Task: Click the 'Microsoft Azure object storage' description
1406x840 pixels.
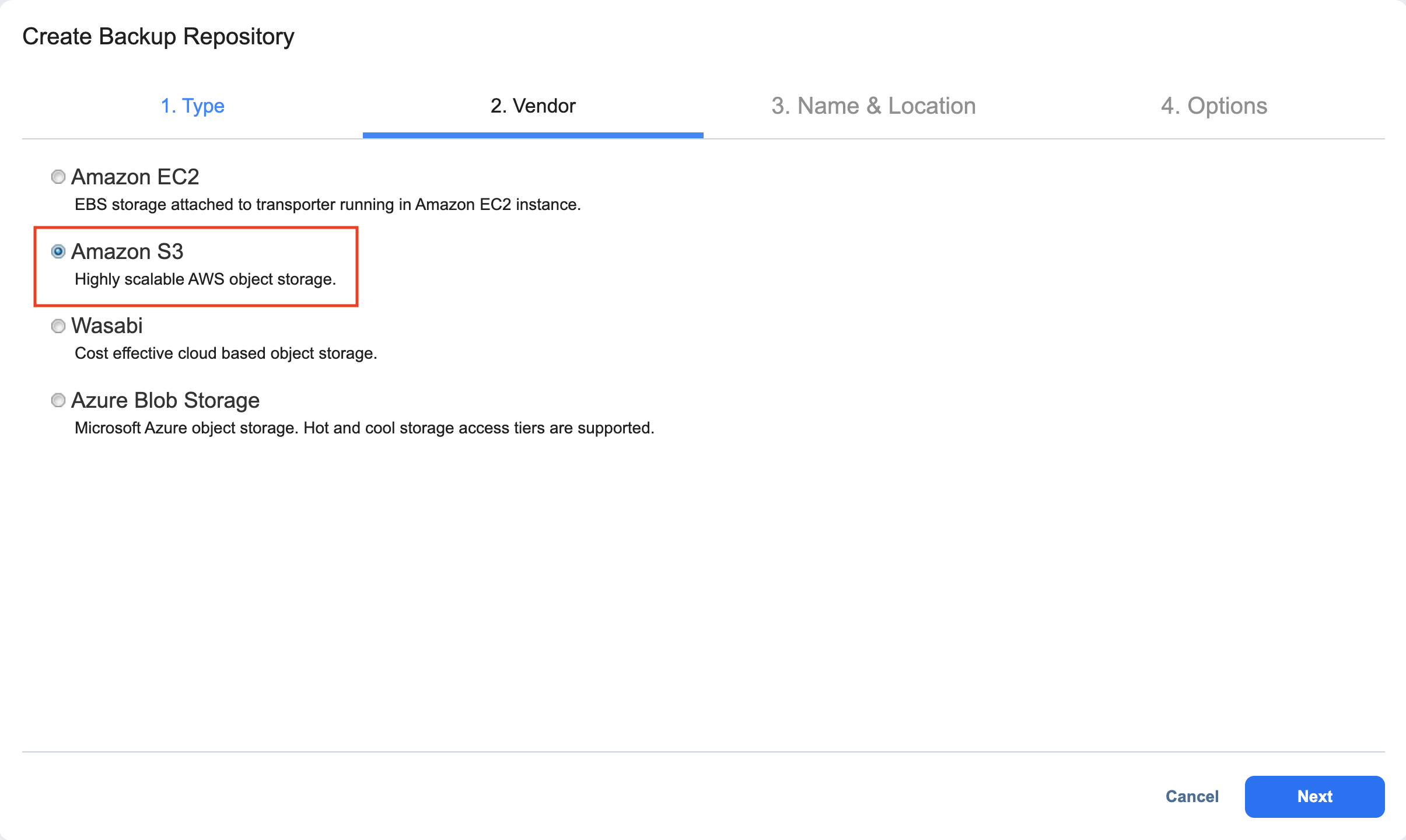Action: pos(365,428)
